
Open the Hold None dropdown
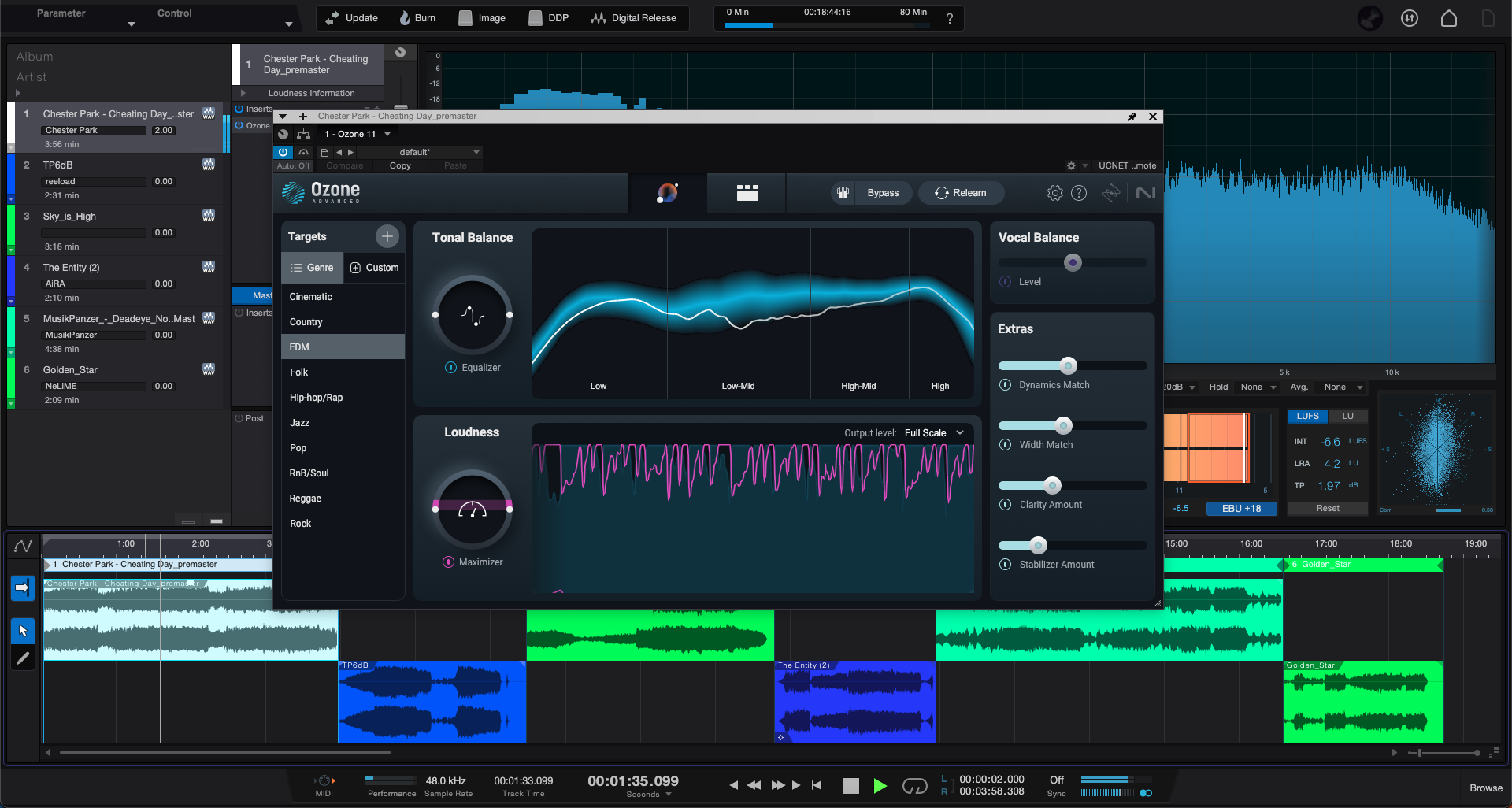pos(1258,387)
